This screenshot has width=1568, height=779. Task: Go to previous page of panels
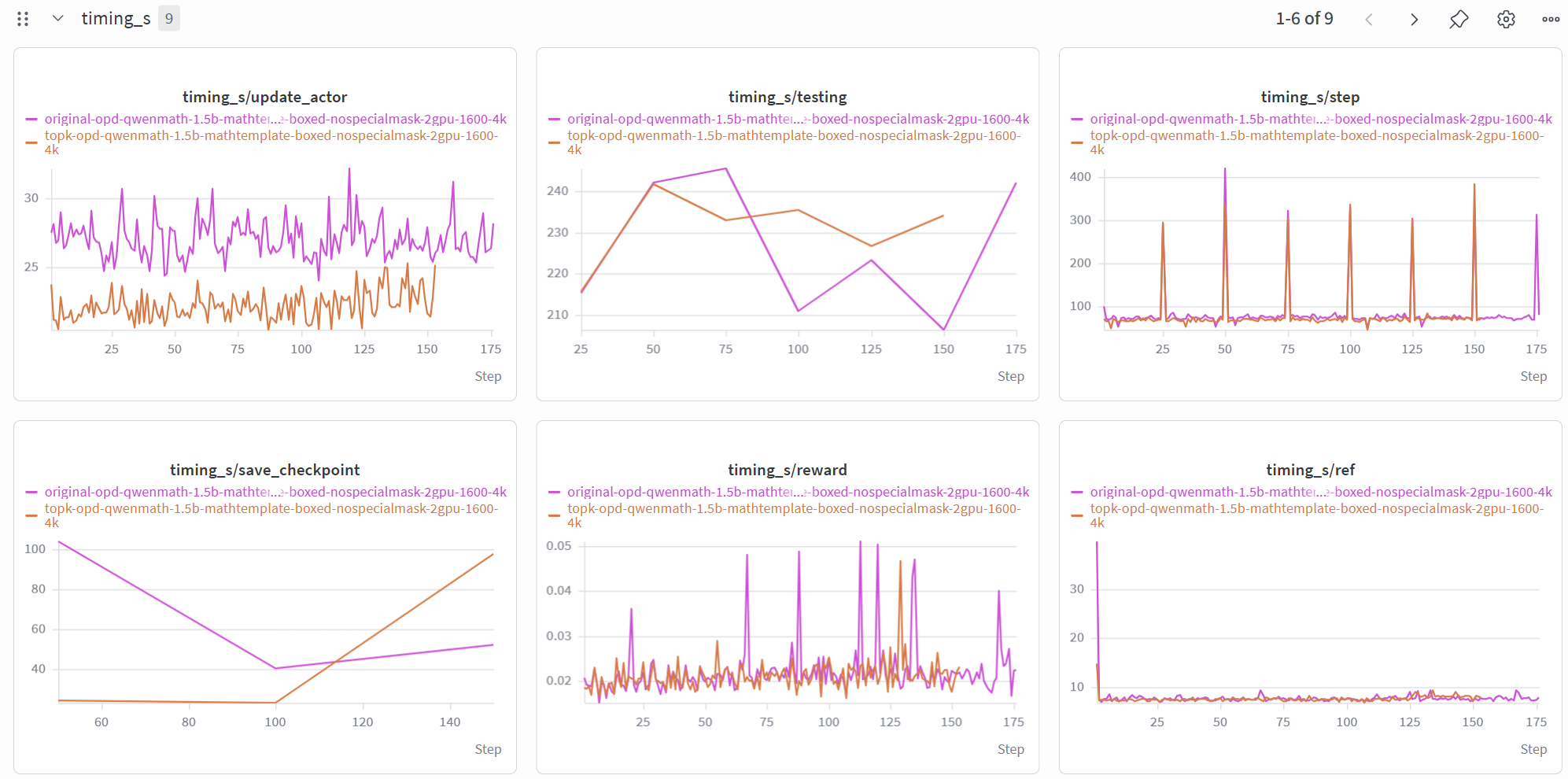pos(1369,20)
